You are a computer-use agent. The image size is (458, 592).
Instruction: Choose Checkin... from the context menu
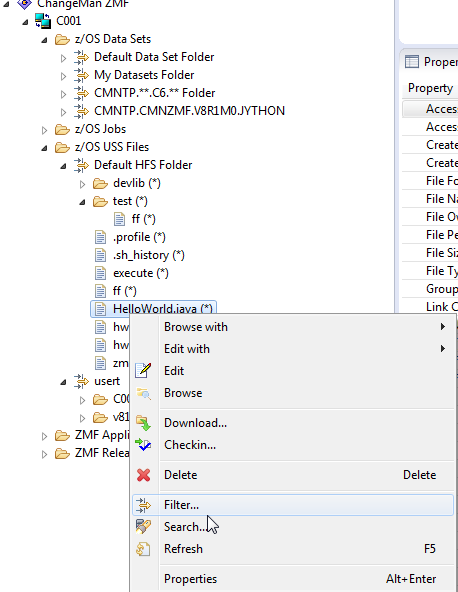293,445
